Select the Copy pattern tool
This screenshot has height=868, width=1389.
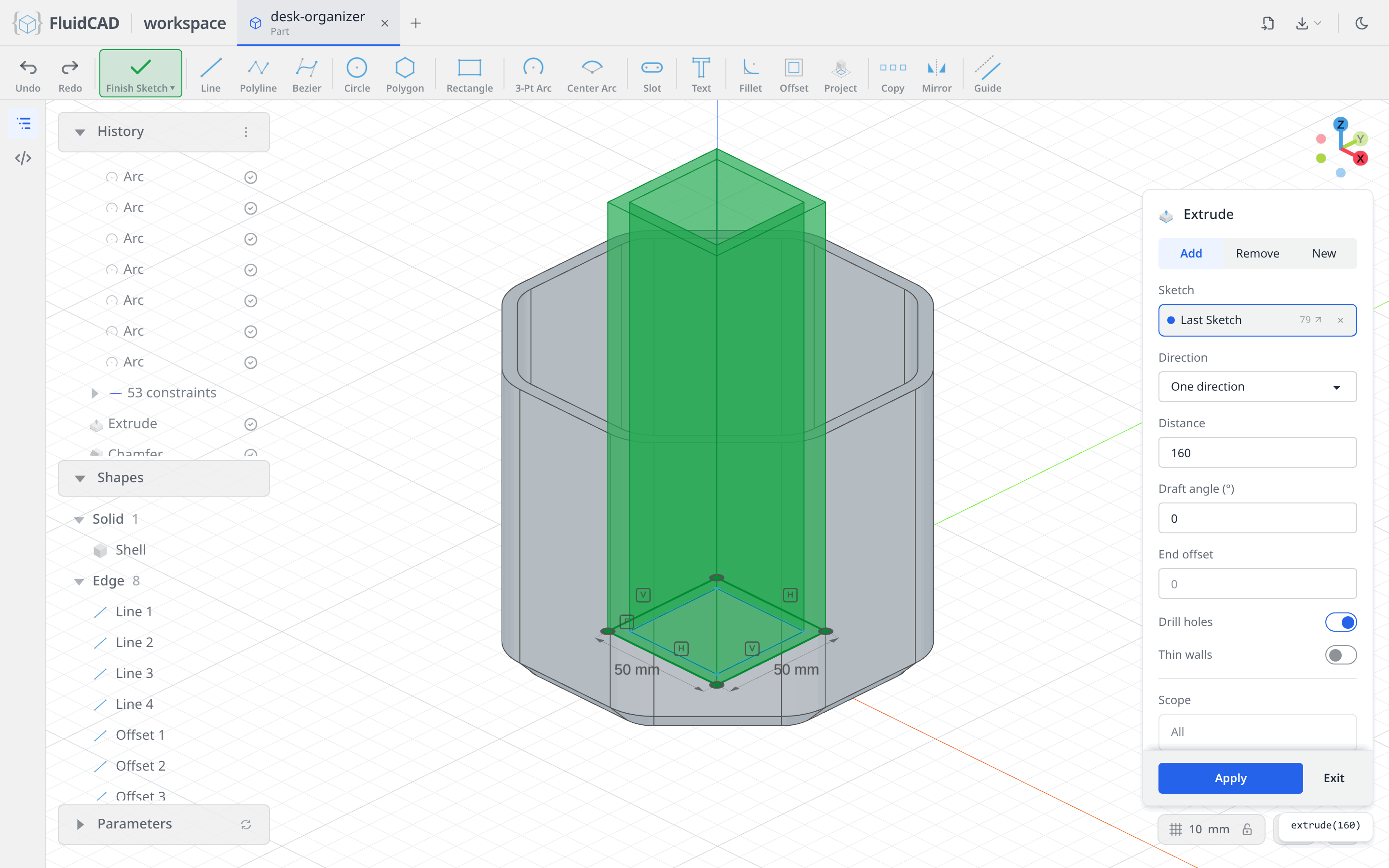(x=893, y=74)
